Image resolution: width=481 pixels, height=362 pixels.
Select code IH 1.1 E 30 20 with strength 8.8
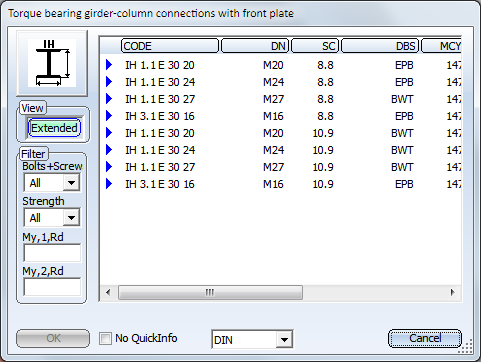[160, 65]
